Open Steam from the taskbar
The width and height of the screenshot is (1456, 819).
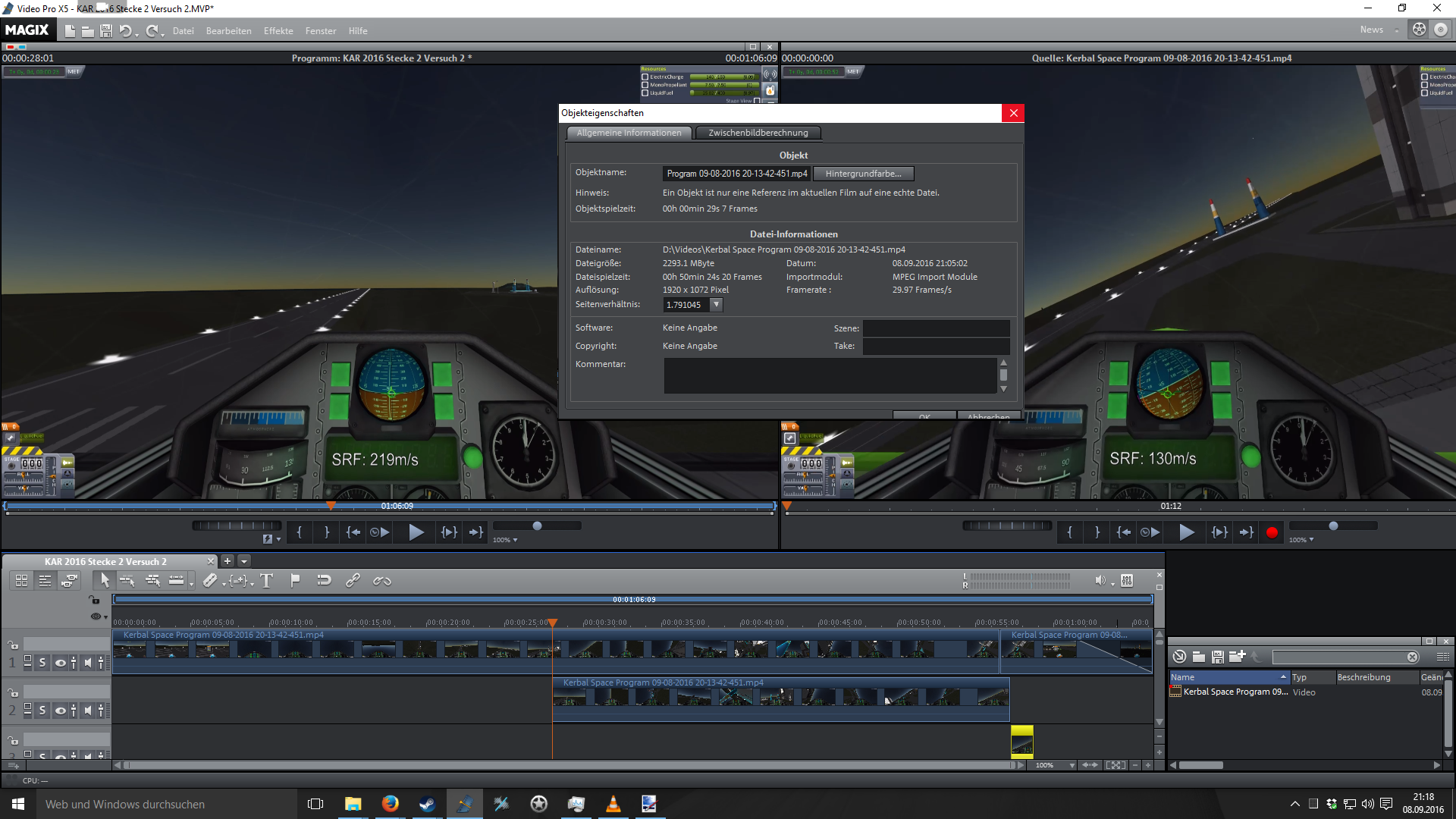tap(427, 804)
